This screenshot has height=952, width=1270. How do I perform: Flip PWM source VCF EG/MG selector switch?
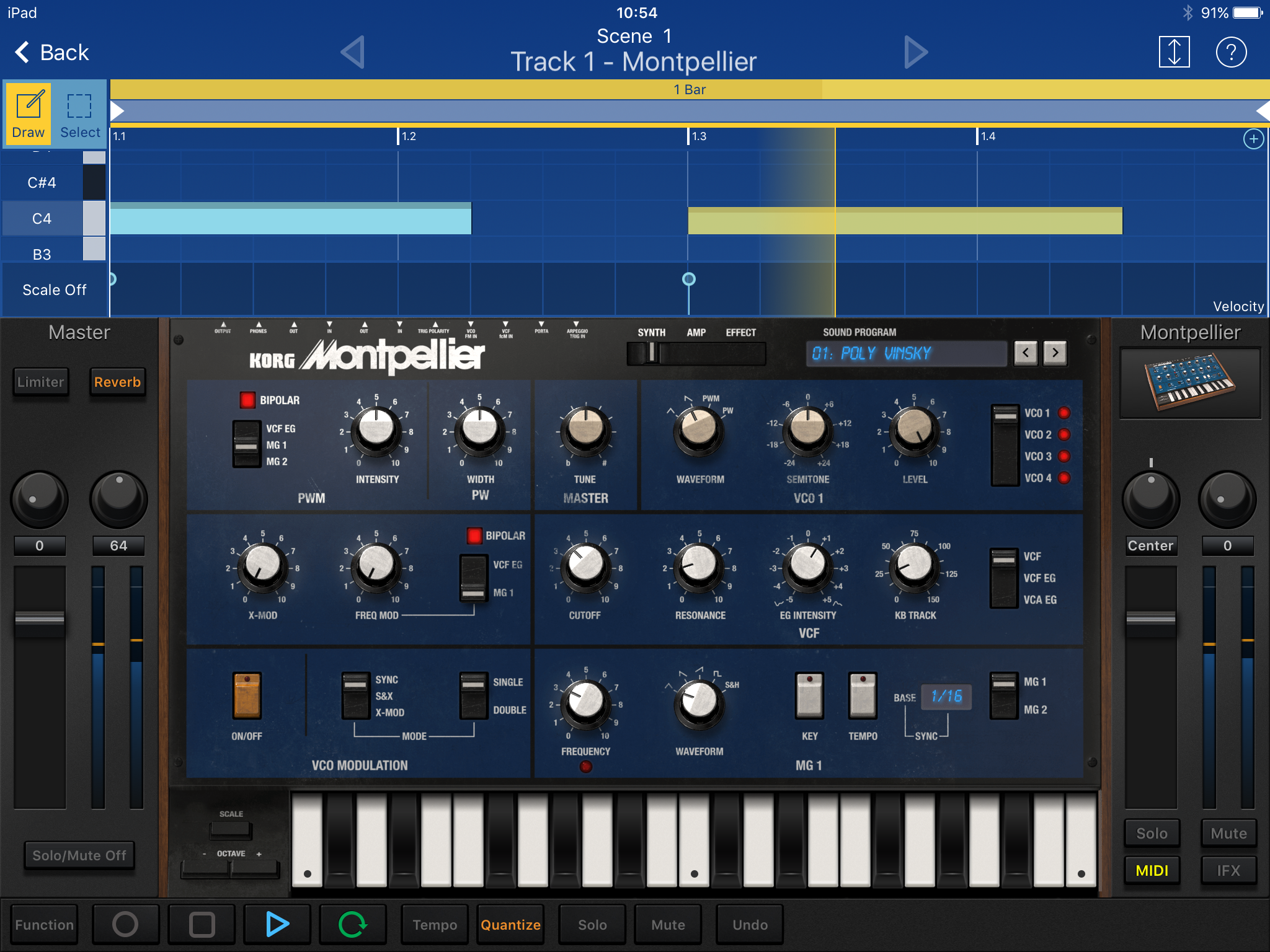[x=246, y=444]
